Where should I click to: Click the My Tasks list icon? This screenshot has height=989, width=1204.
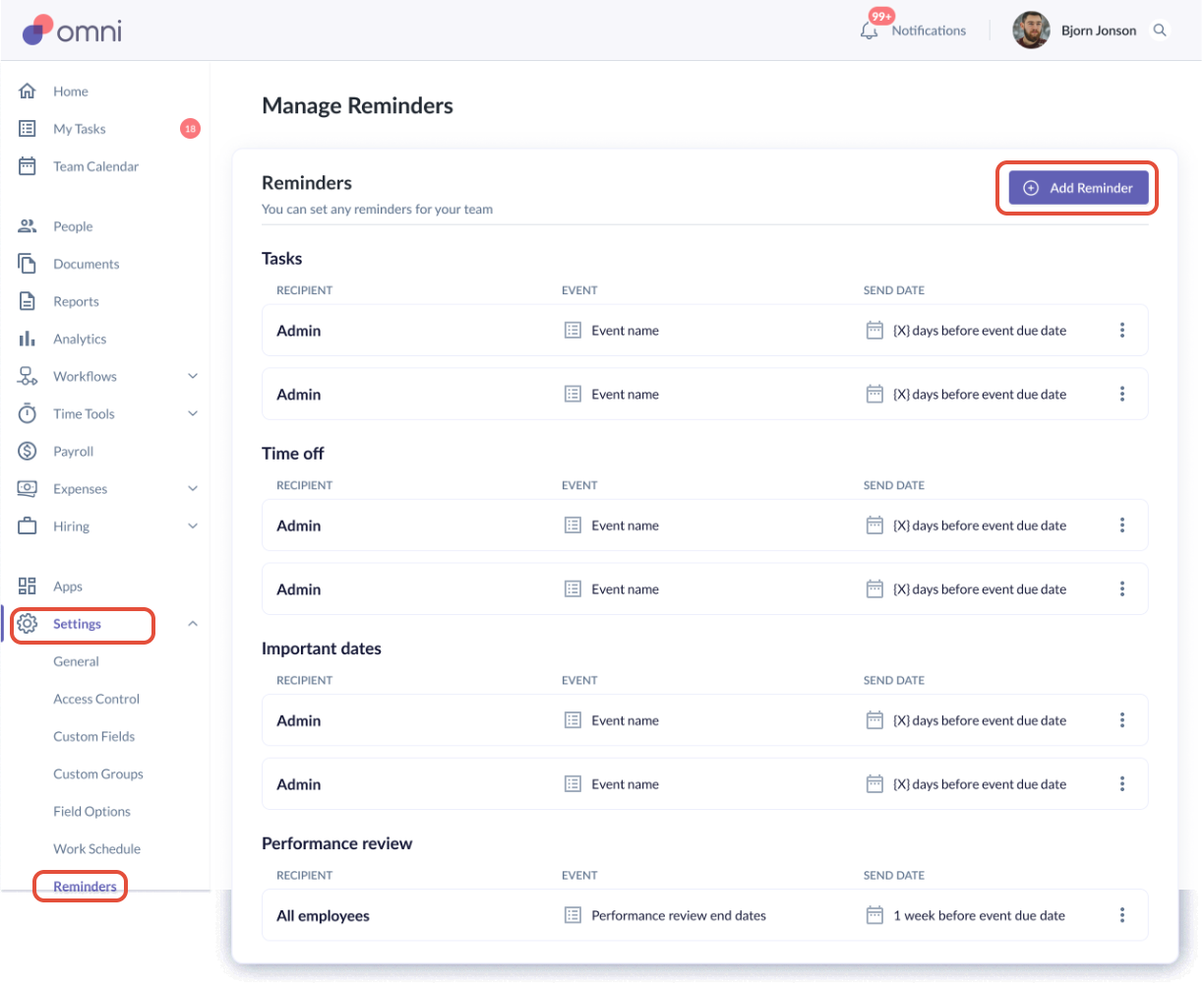tap(28, 129)
